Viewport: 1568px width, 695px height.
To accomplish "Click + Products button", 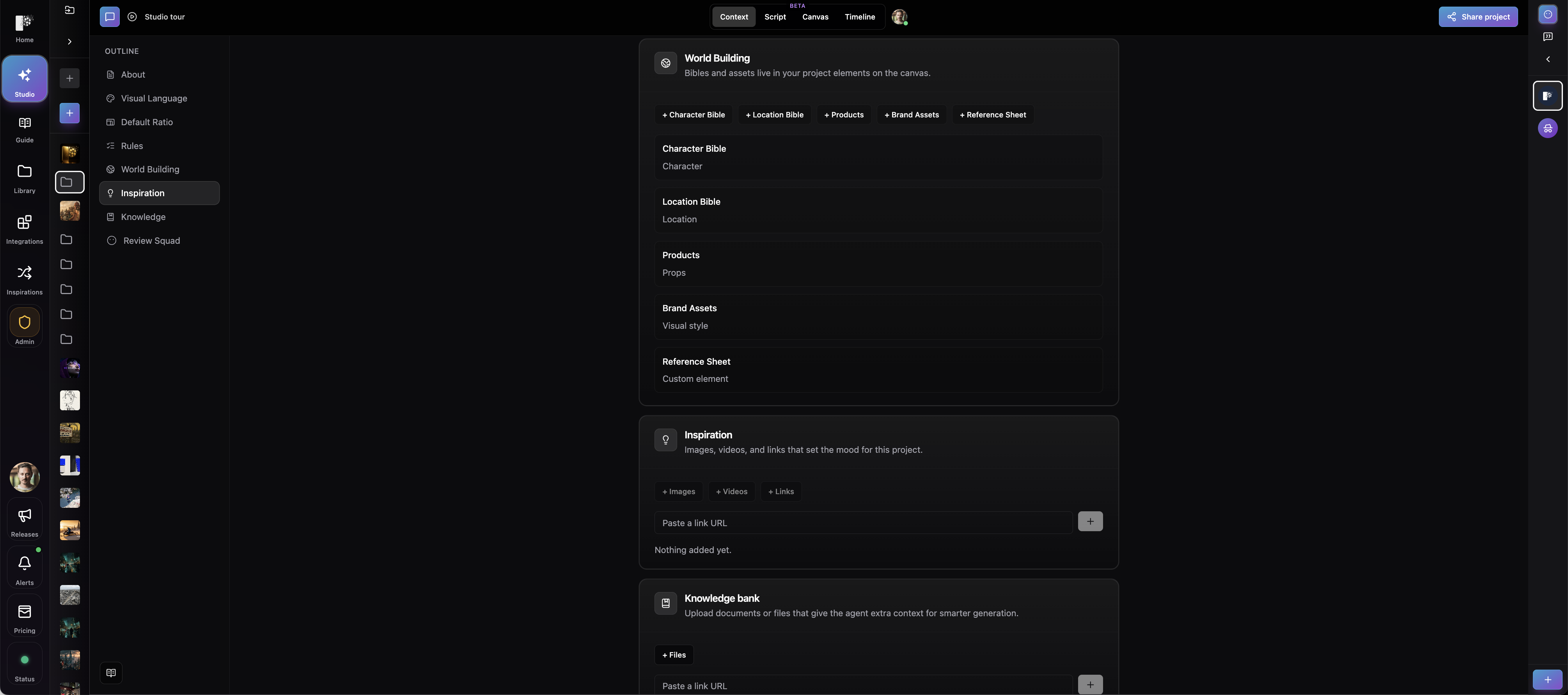I will coord(844,115).
